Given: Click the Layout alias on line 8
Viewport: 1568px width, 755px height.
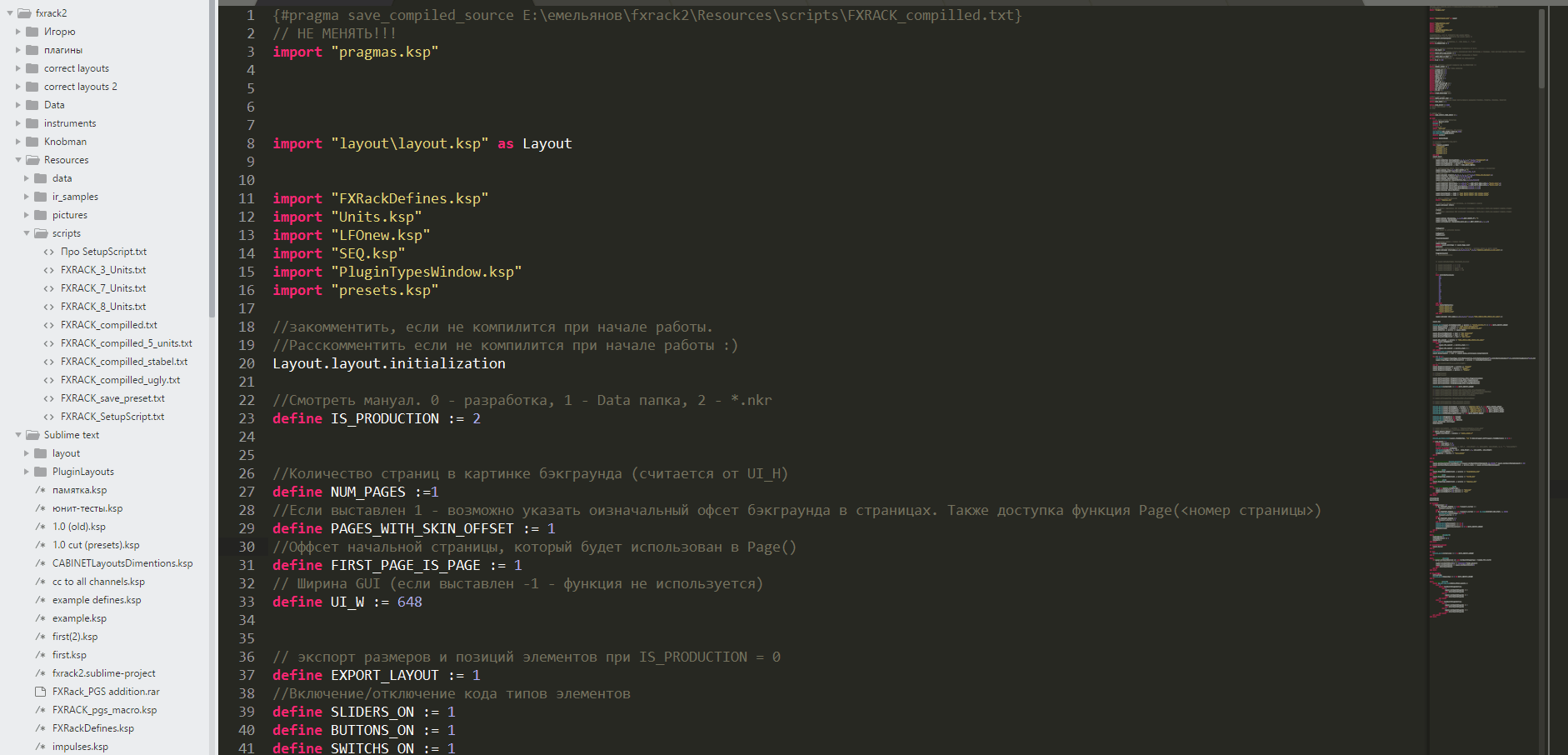Looking at the screenshot, I should 547,143.
